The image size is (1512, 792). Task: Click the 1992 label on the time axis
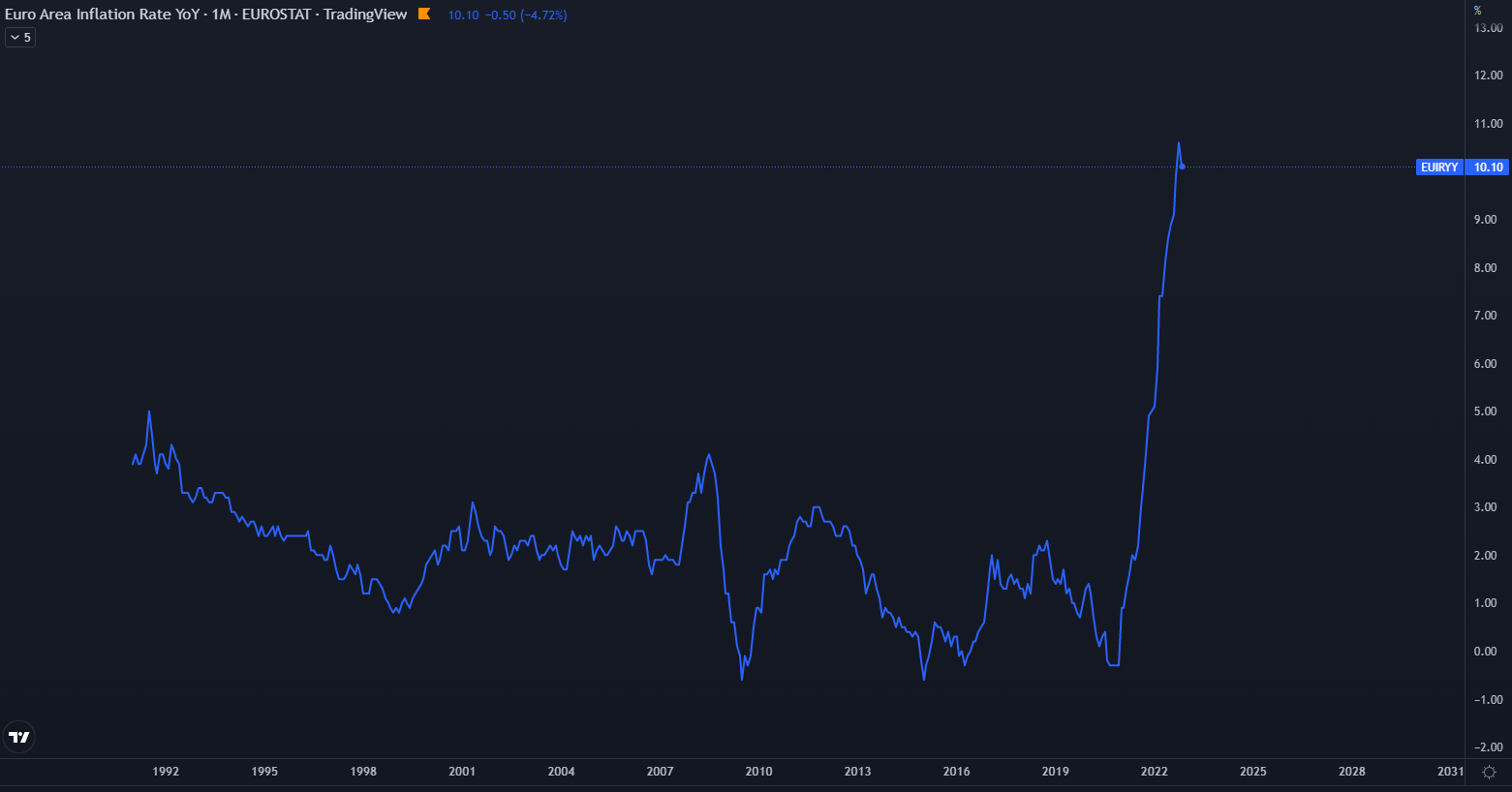point(166,772)
